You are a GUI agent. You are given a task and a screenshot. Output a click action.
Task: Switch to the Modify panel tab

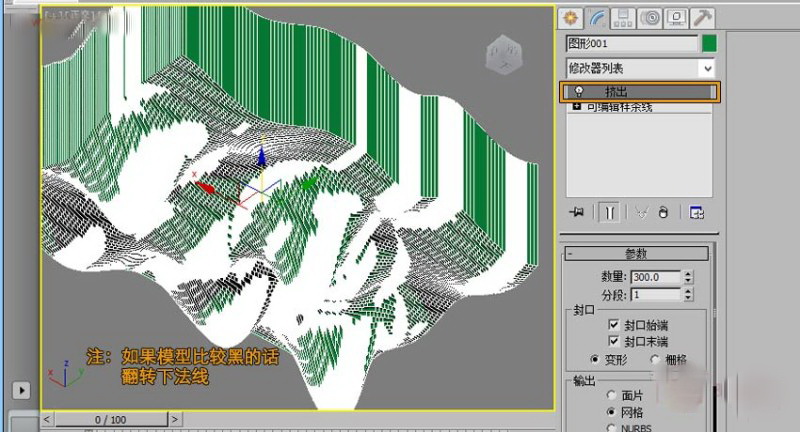(x=598, y=17)
